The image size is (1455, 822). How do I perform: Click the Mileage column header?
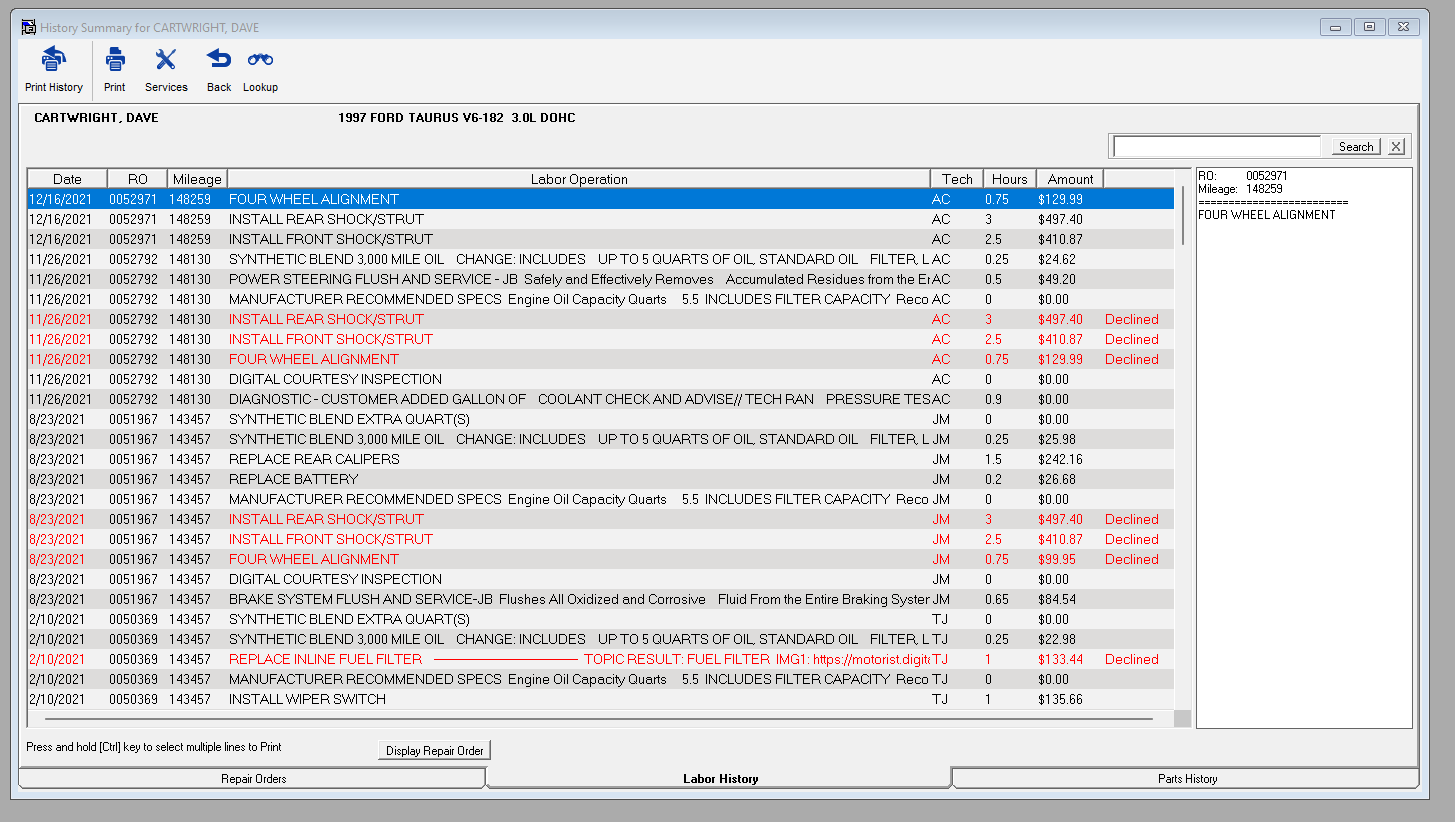pos(197,179)
